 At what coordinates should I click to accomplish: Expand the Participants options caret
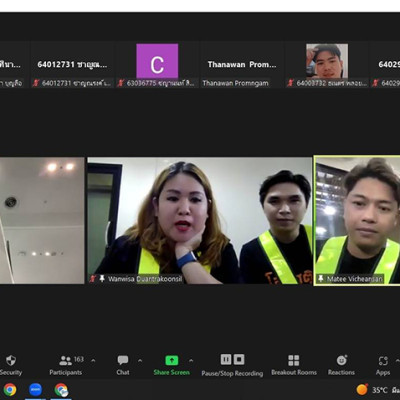(x=93, y=360)
